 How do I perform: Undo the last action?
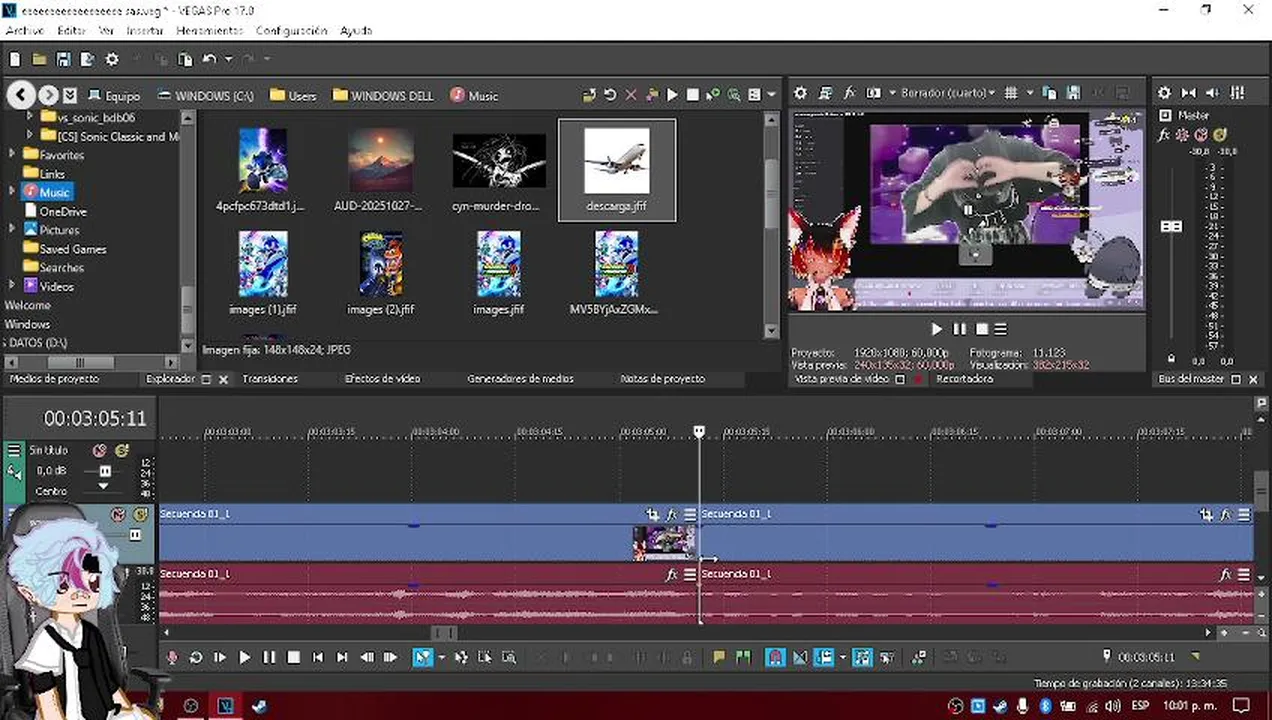pos(208,60)
